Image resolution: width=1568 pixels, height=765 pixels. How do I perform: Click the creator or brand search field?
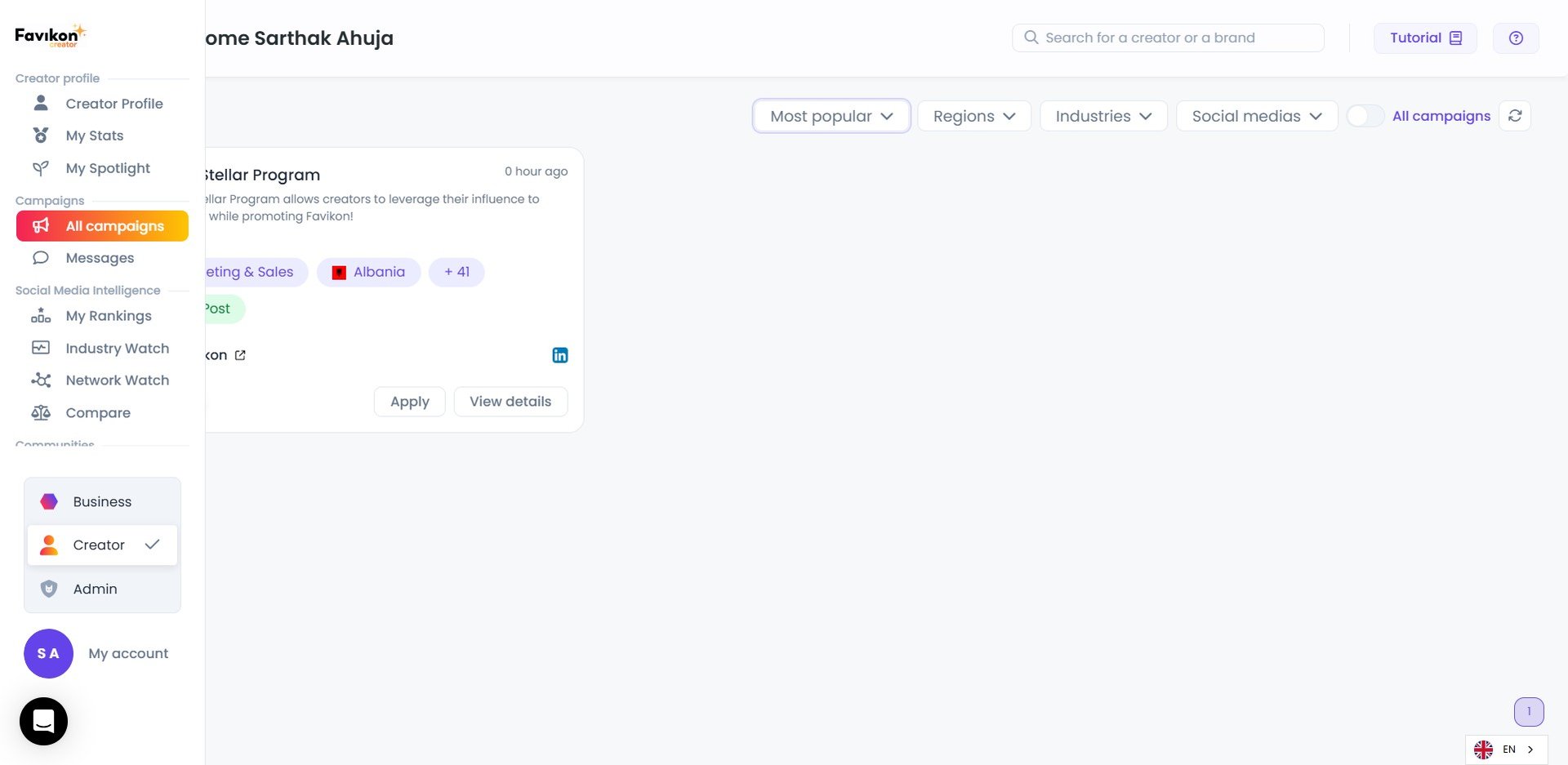1168,38
